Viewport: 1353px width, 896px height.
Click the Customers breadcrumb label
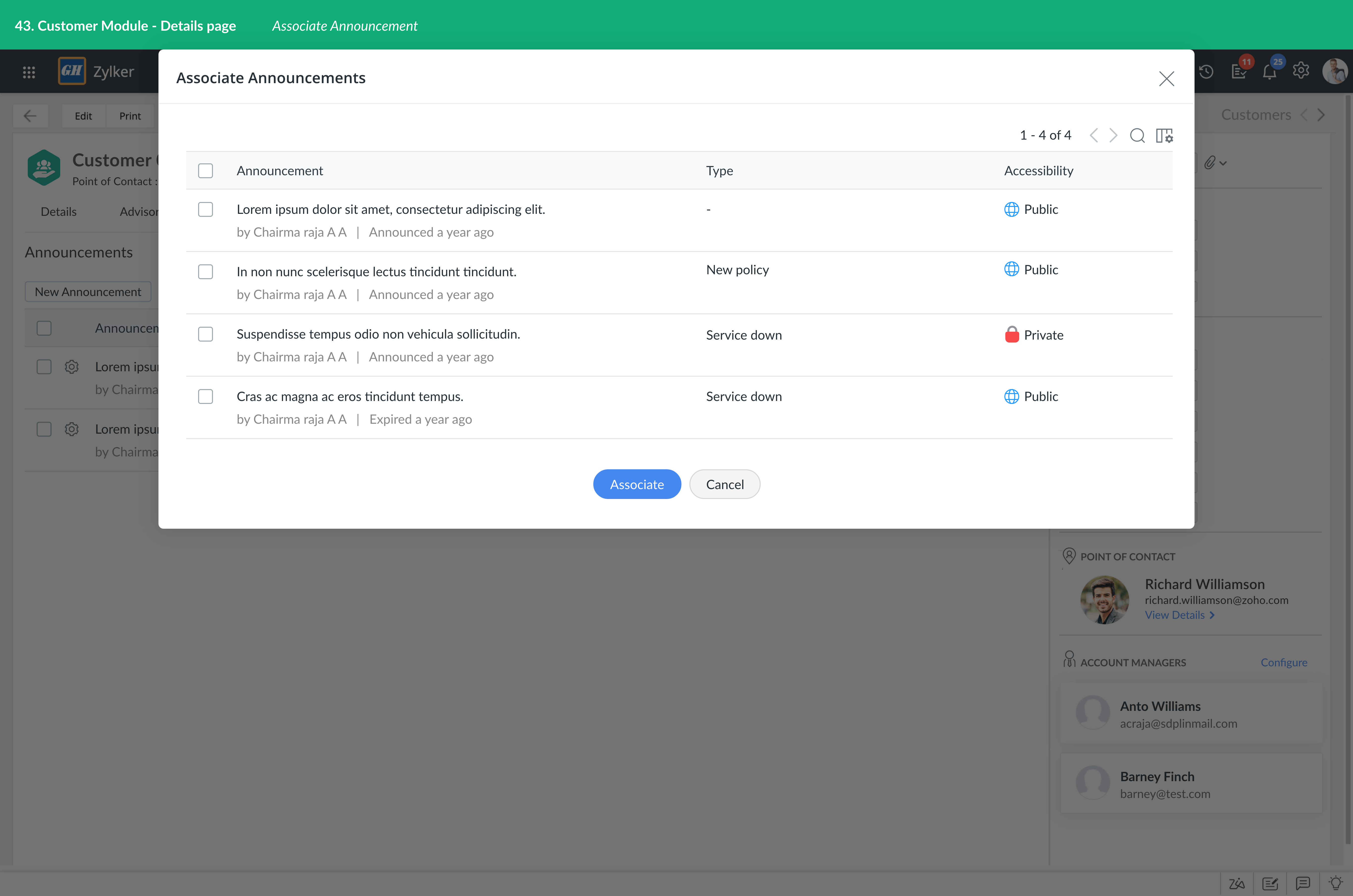(x=1256, y=115)
